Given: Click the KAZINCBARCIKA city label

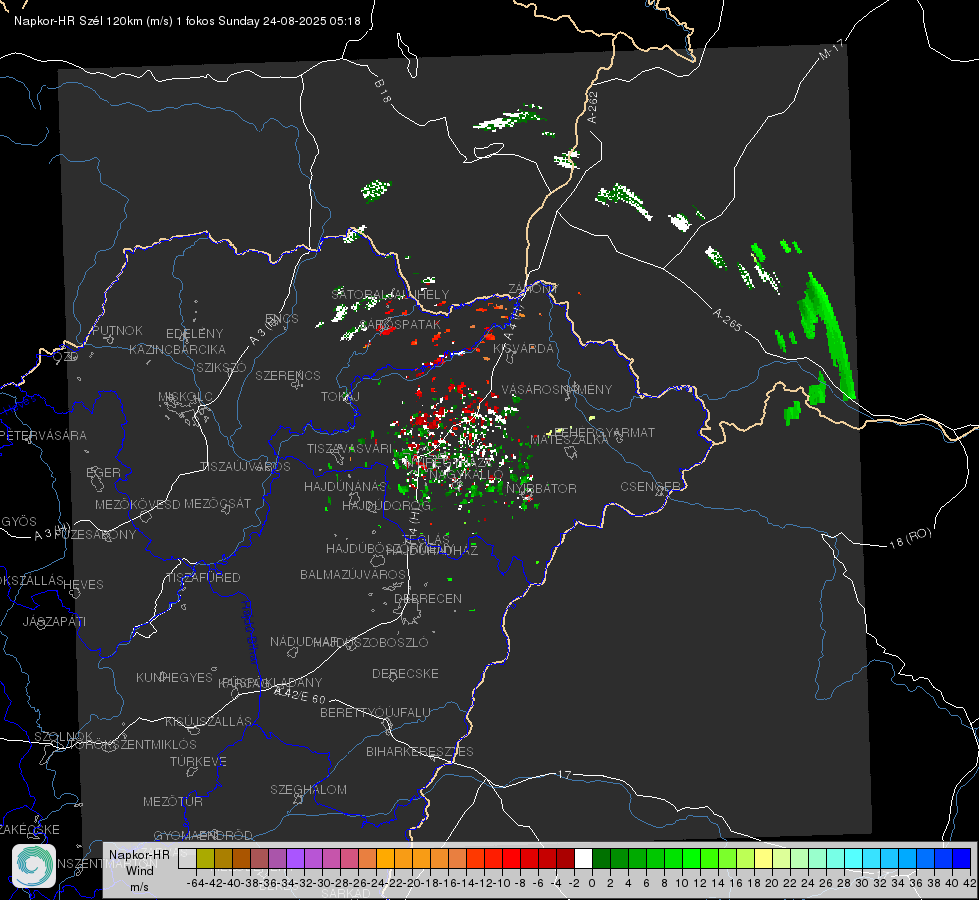Looking at the screenshot, I should [177, 350].
